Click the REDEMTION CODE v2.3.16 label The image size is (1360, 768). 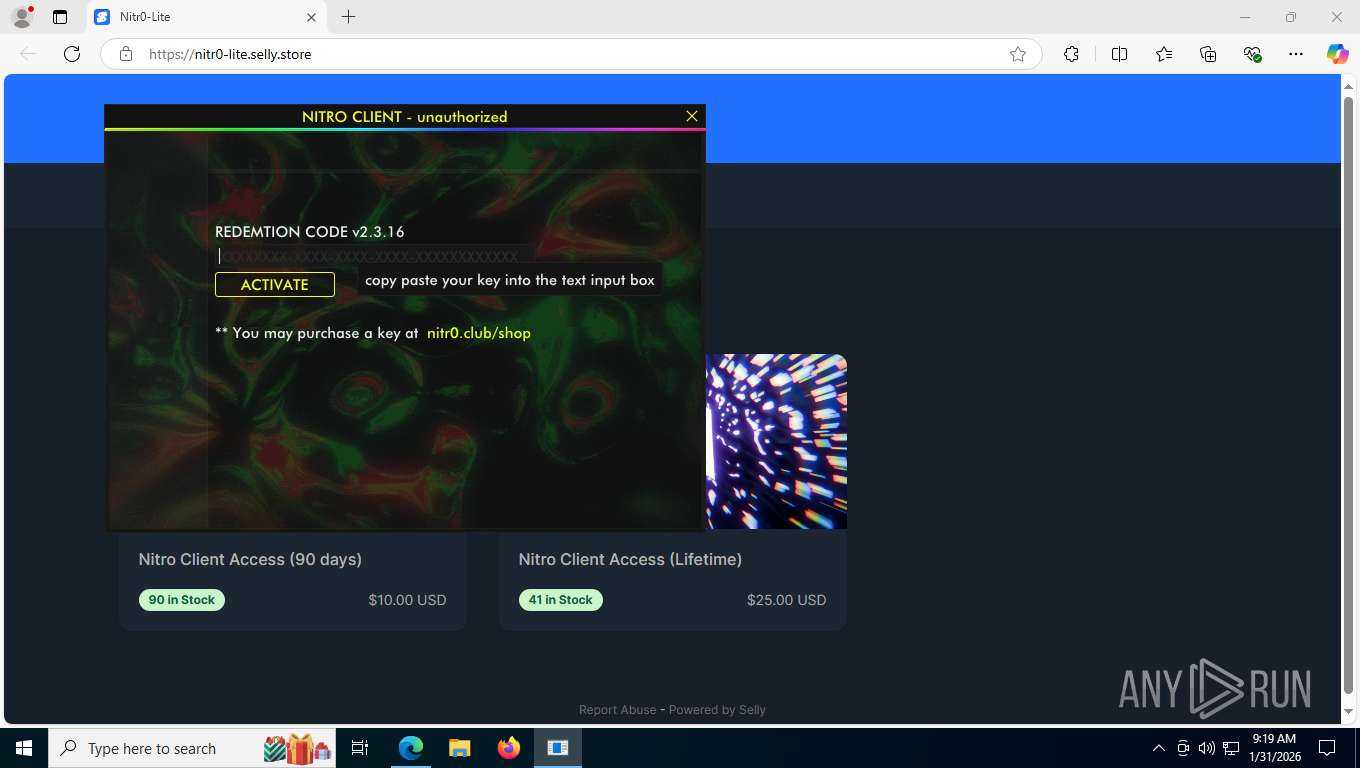310,232
